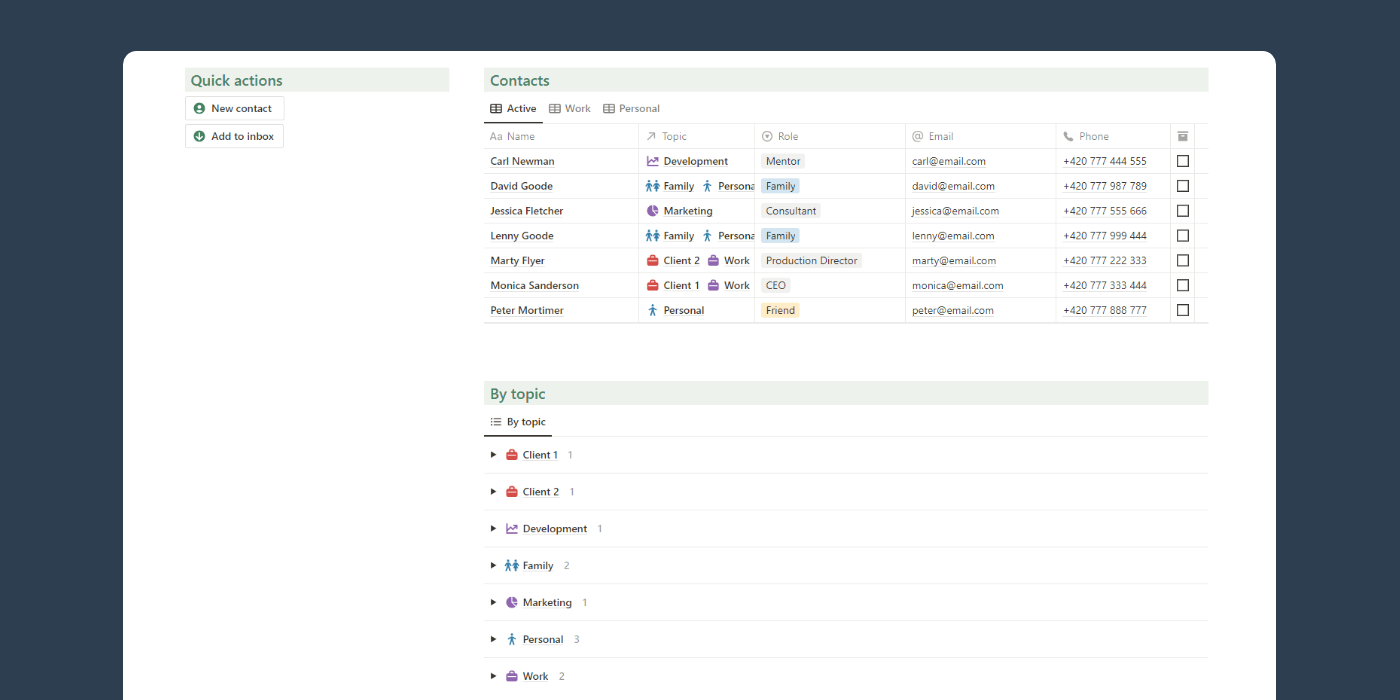Screen dimensions: 1400x700
Task: Check the archive checkbox for David Goode
Action: pos(1183,186)
